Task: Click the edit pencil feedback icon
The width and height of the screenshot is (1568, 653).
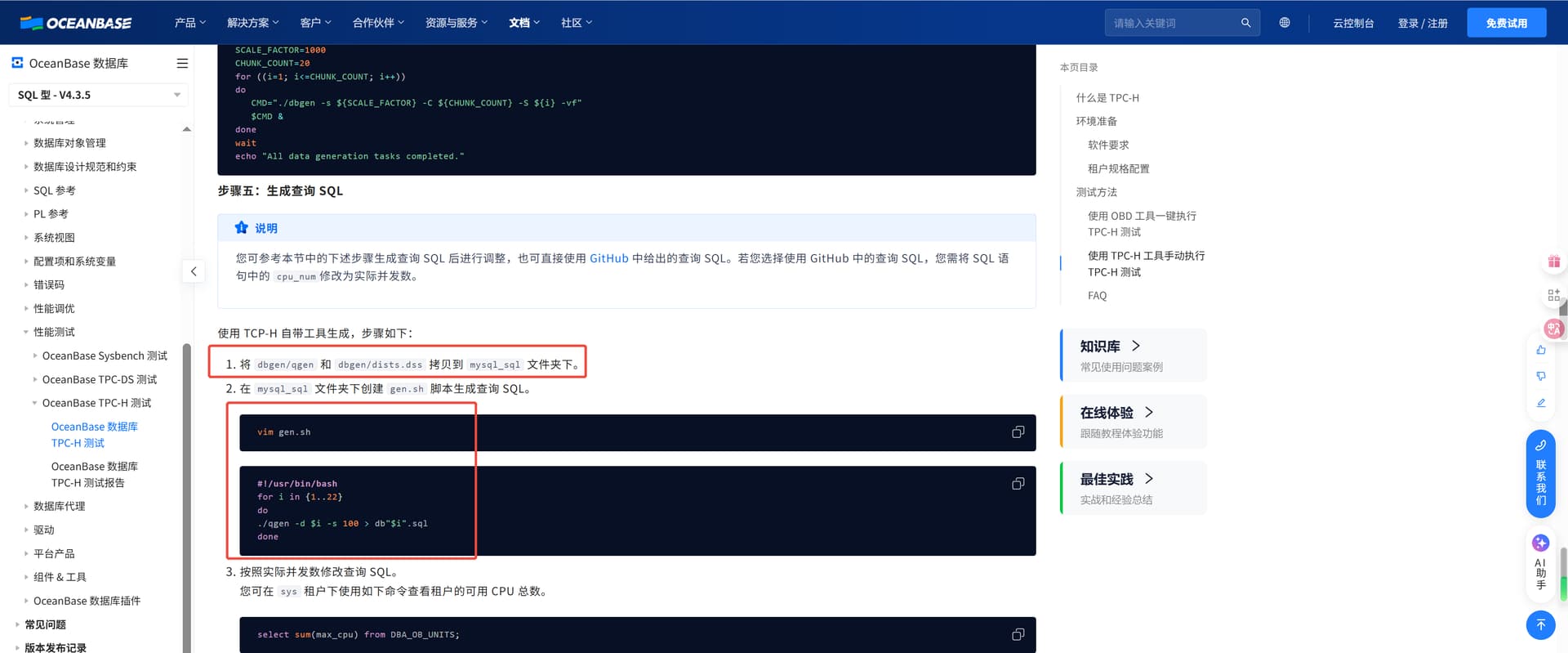Action: [1541, 403]
